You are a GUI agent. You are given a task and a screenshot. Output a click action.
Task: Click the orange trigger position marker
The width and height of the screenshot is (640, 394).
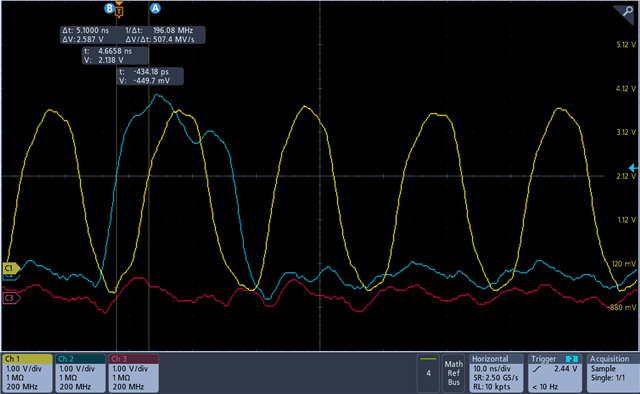click(x=119, y=11)
